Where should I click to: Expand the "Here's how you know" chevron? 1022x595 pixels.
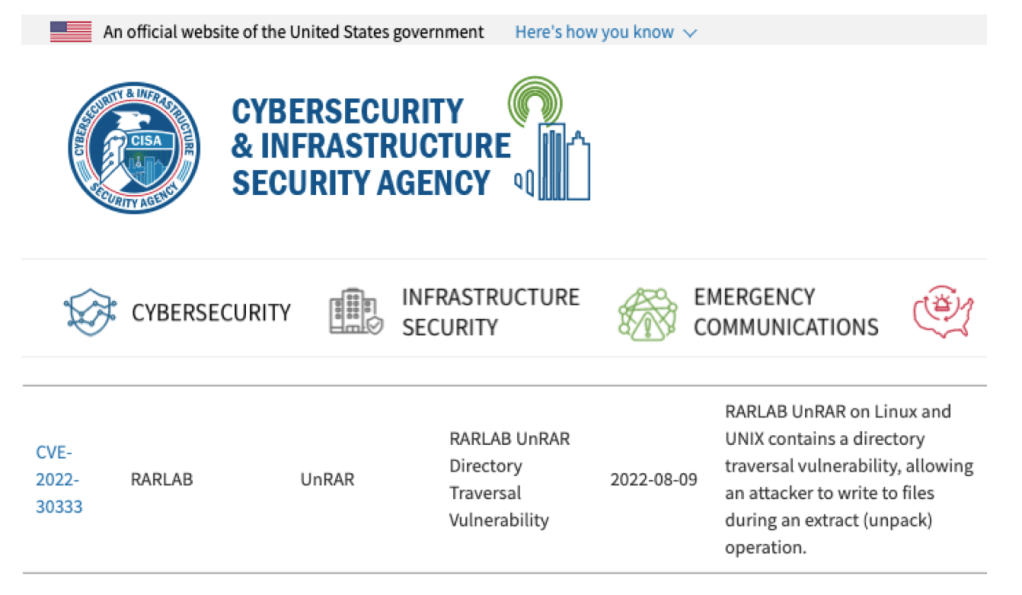(x=690, y=33)
